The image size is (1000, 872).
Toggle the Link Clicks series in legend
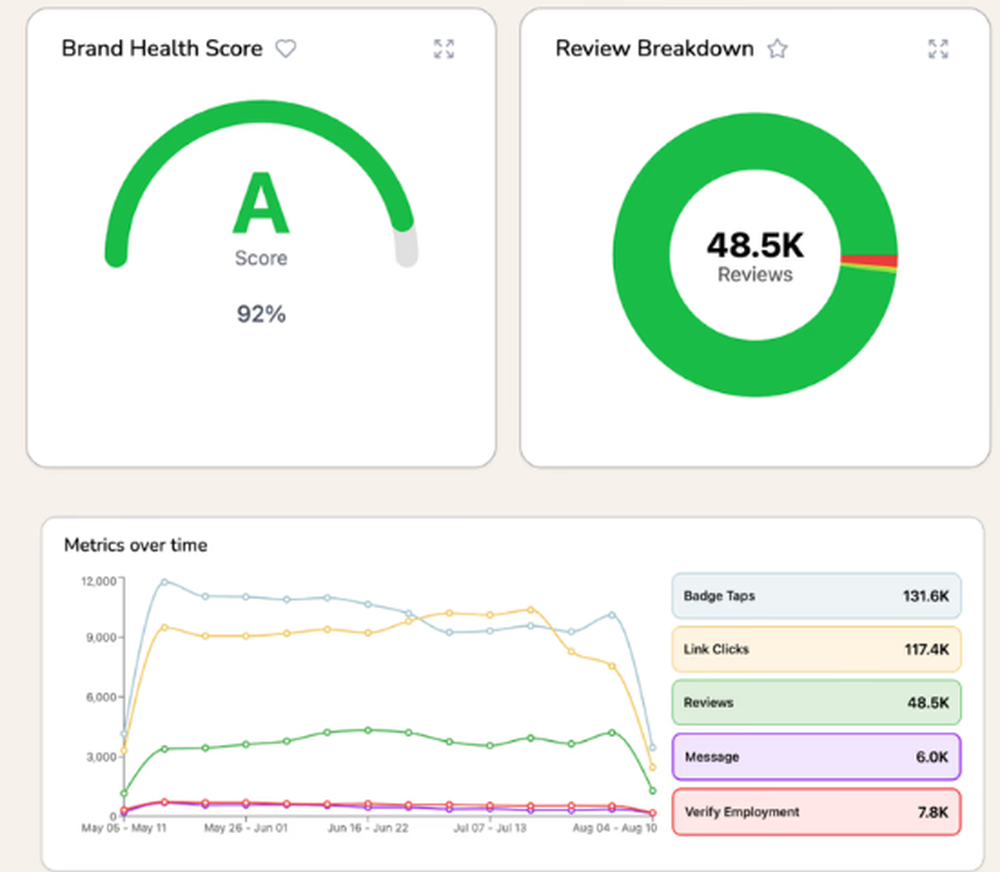click(x=815, y=649)
